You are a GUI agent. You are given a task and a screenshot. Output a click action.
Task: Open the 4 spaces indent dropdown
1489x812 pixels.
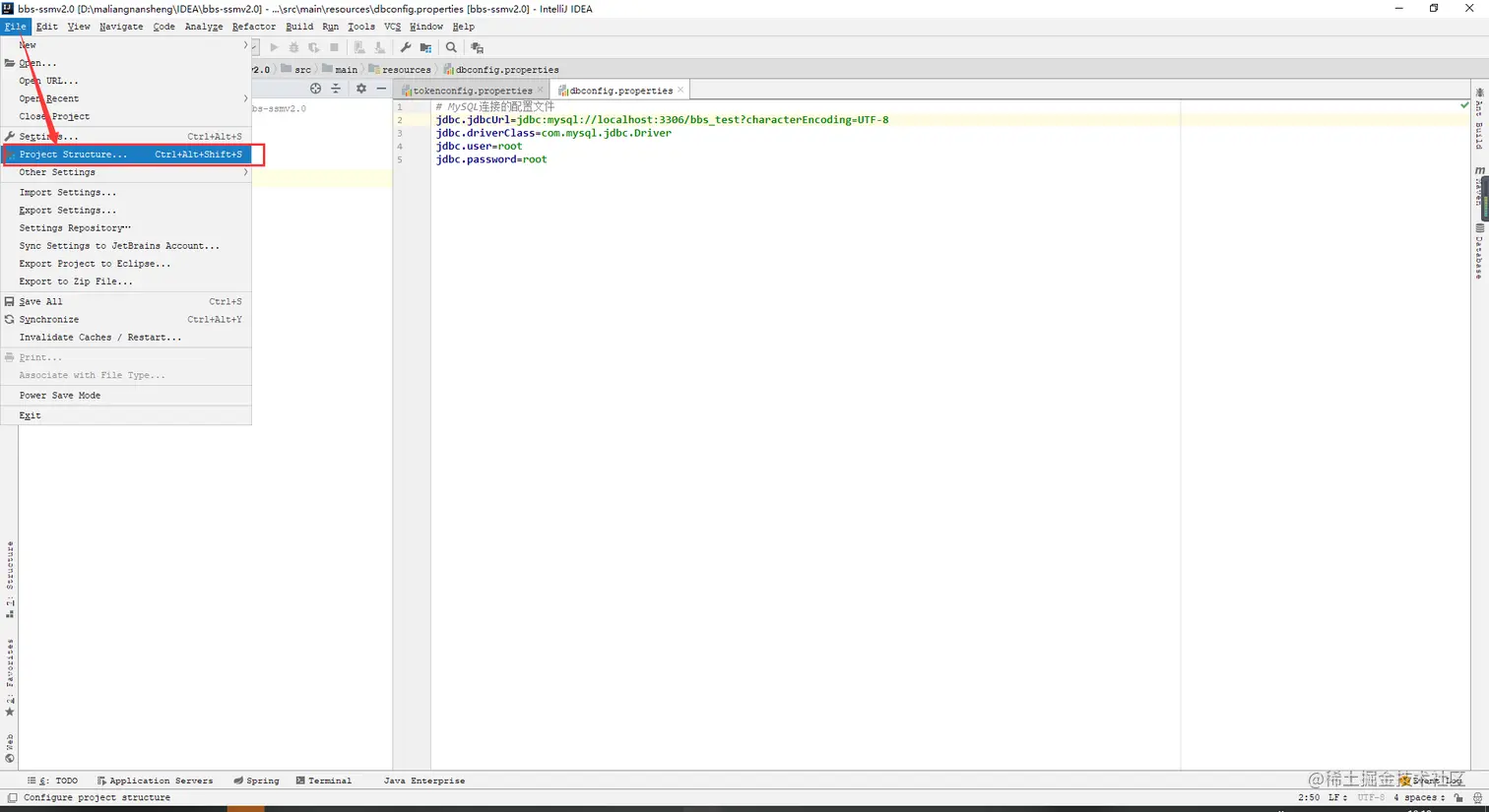tap(1419, 798)
